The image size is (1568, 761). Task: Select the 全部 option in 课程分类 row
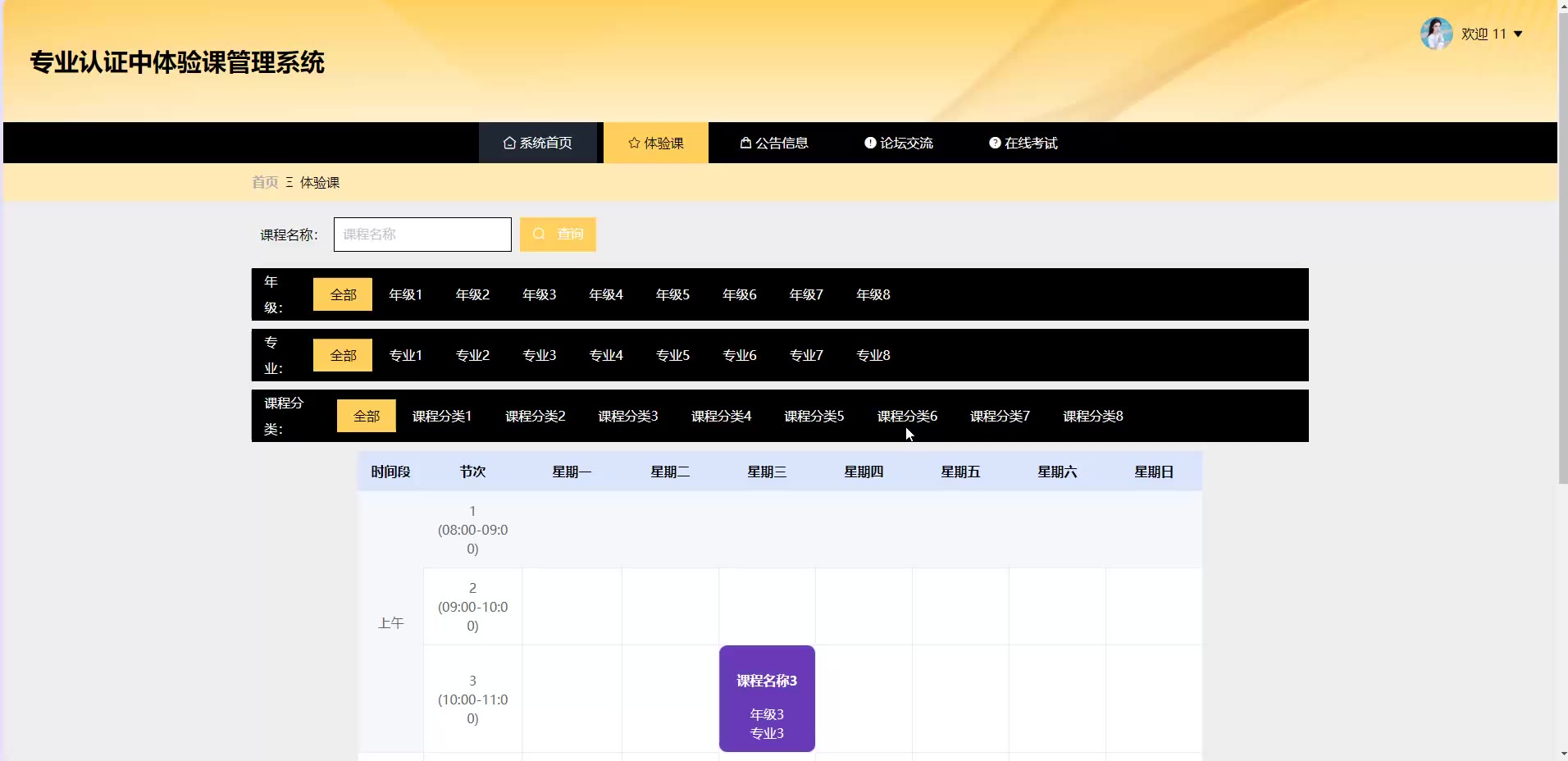(366, 416)
